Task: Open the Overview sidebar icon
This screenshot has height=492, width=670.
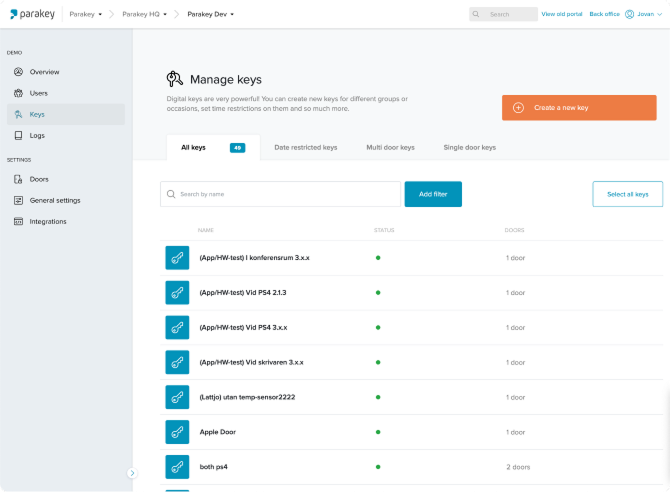Action: pyautogui.click(x=18, y=72)
